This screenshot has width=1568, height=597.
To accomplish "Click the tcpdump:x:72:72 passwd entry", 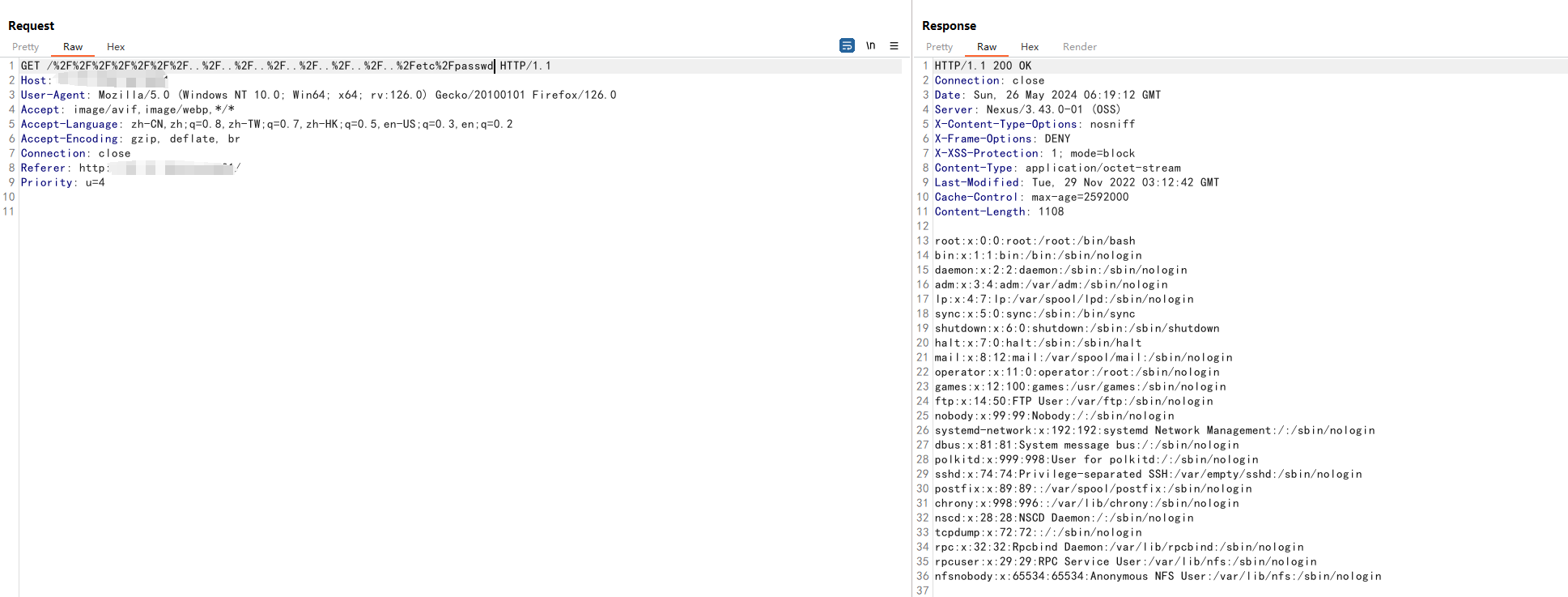I will pyautogui.click(x=1038, y=532).
